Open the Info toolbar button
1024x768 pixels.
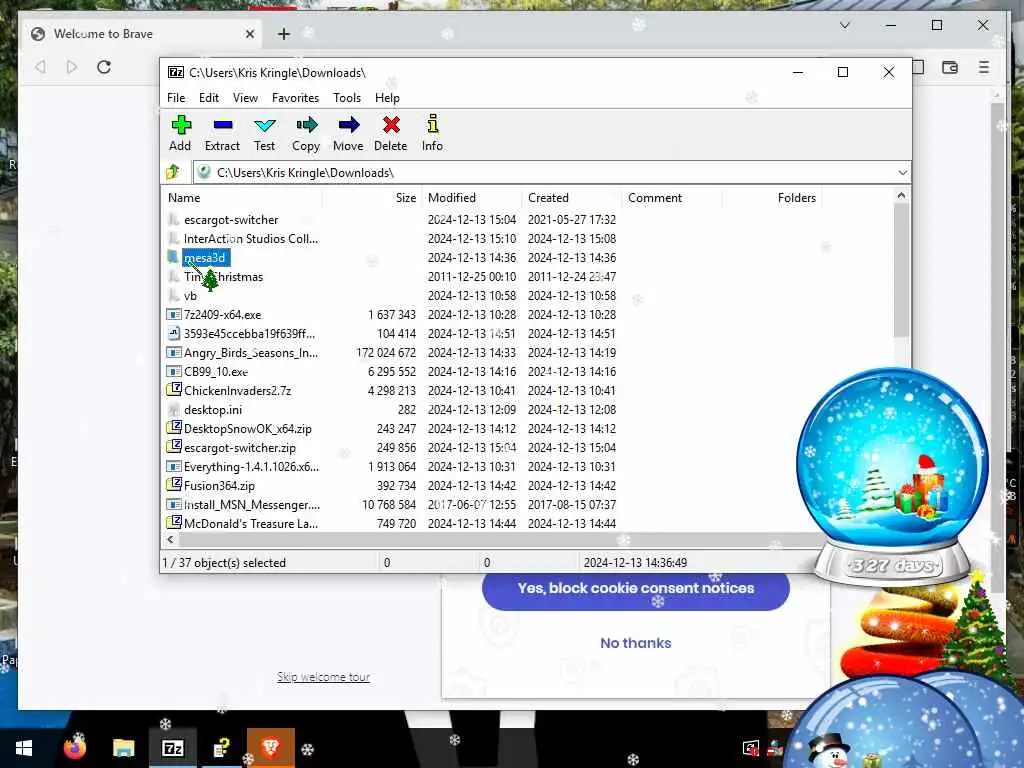[432, 134]
